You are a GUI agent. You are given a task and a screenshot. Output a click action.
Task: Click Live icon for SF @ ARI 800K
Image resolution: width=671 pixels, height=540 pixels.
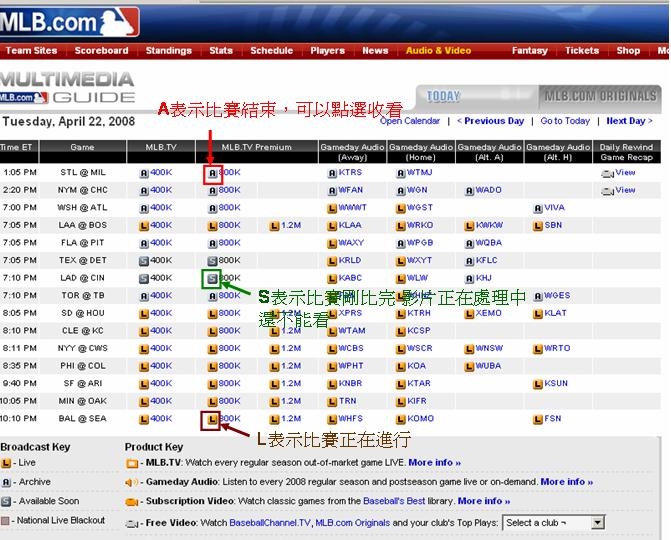pyautogui.click(x=213, y=384)
